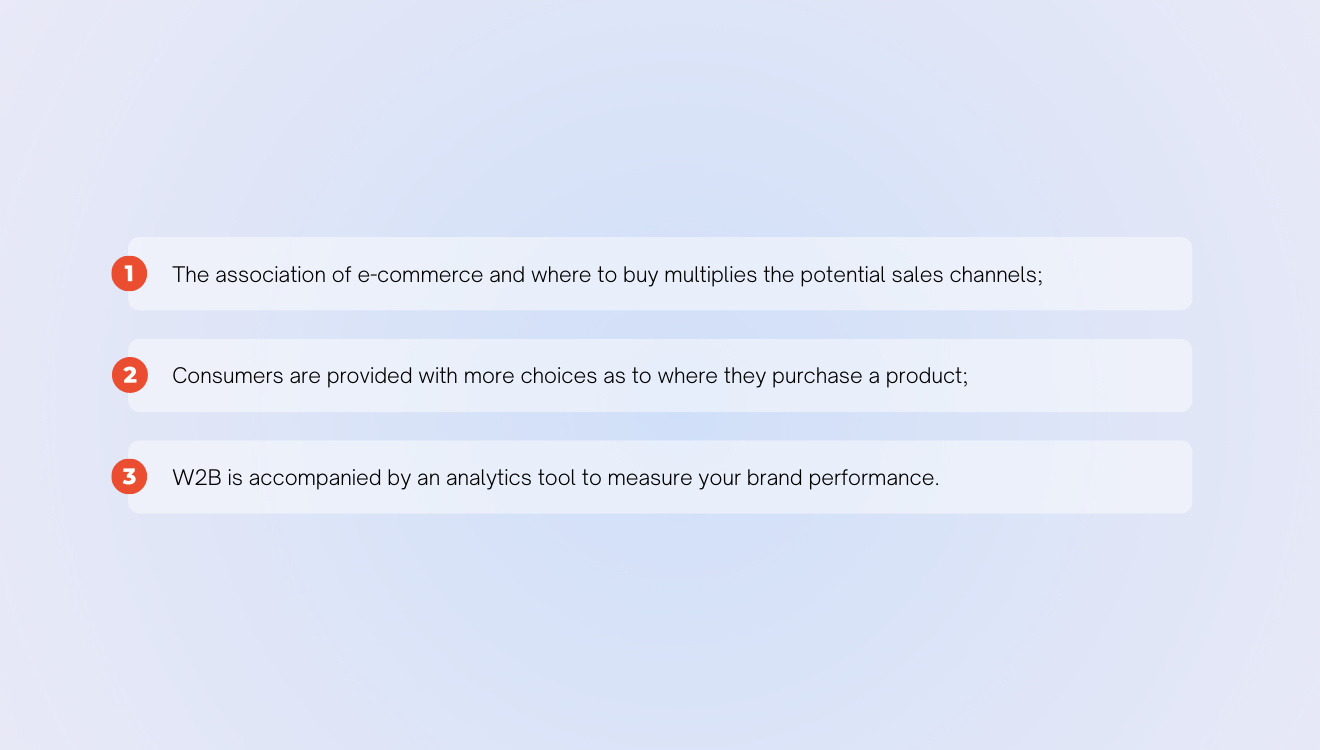Select the first card about e-commerce association

click(660, 273)
